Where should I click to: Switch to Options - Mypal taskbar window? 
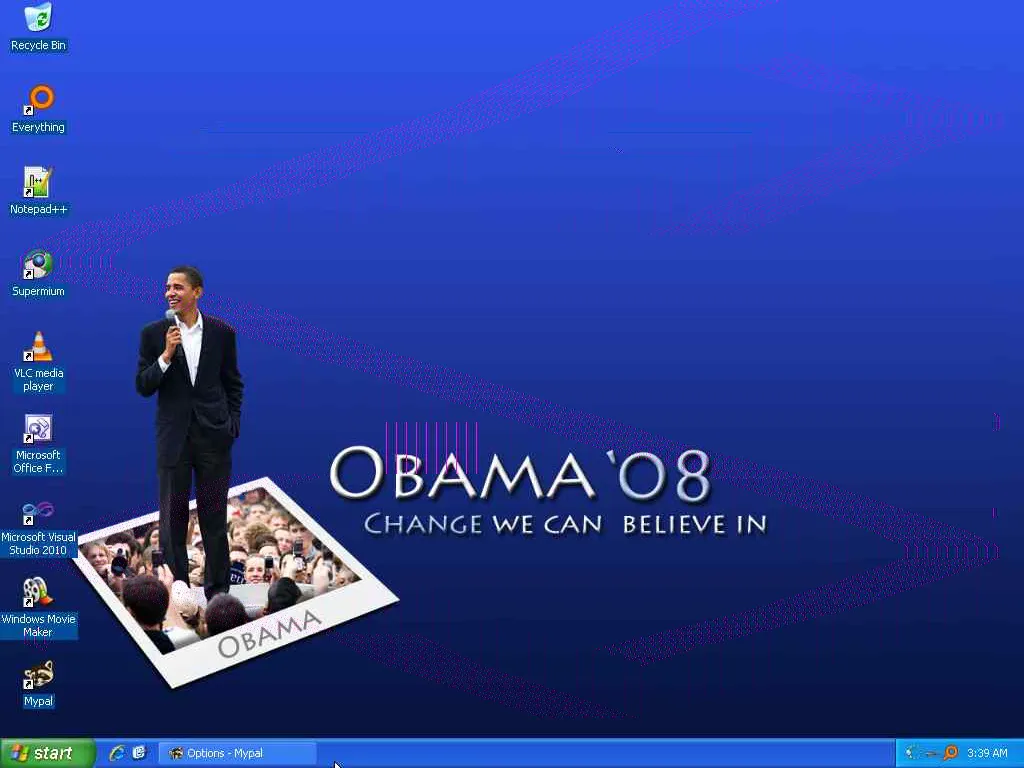[238, 753]
